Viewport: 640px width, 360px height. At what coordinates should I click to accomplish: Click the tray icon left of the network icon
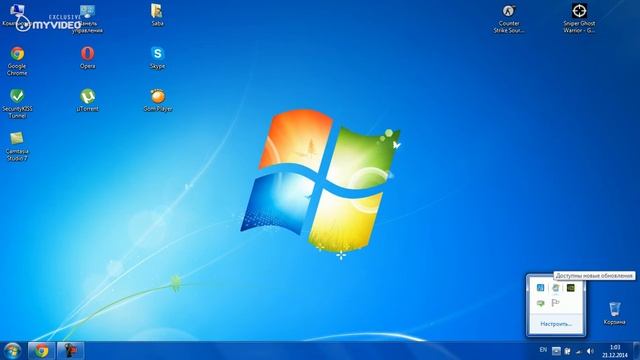567,351
